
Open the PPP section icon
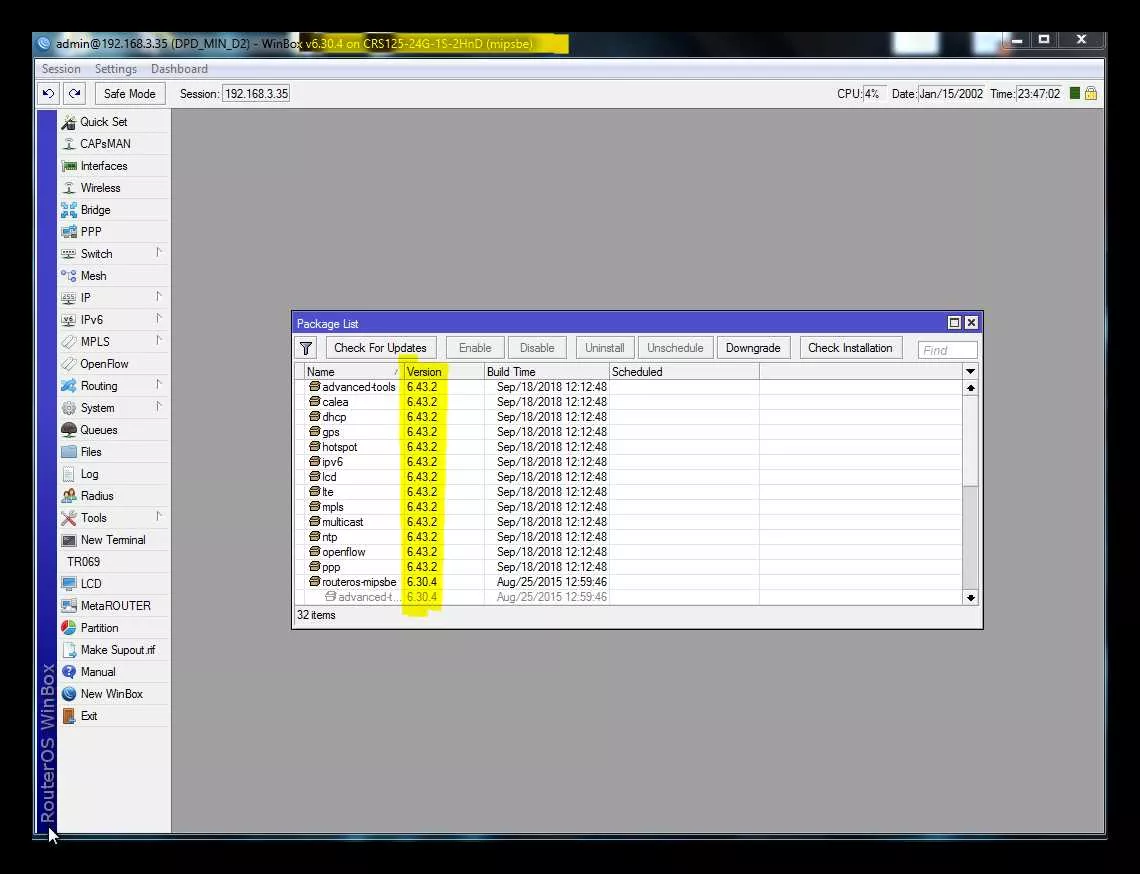[x=69, y=232]
